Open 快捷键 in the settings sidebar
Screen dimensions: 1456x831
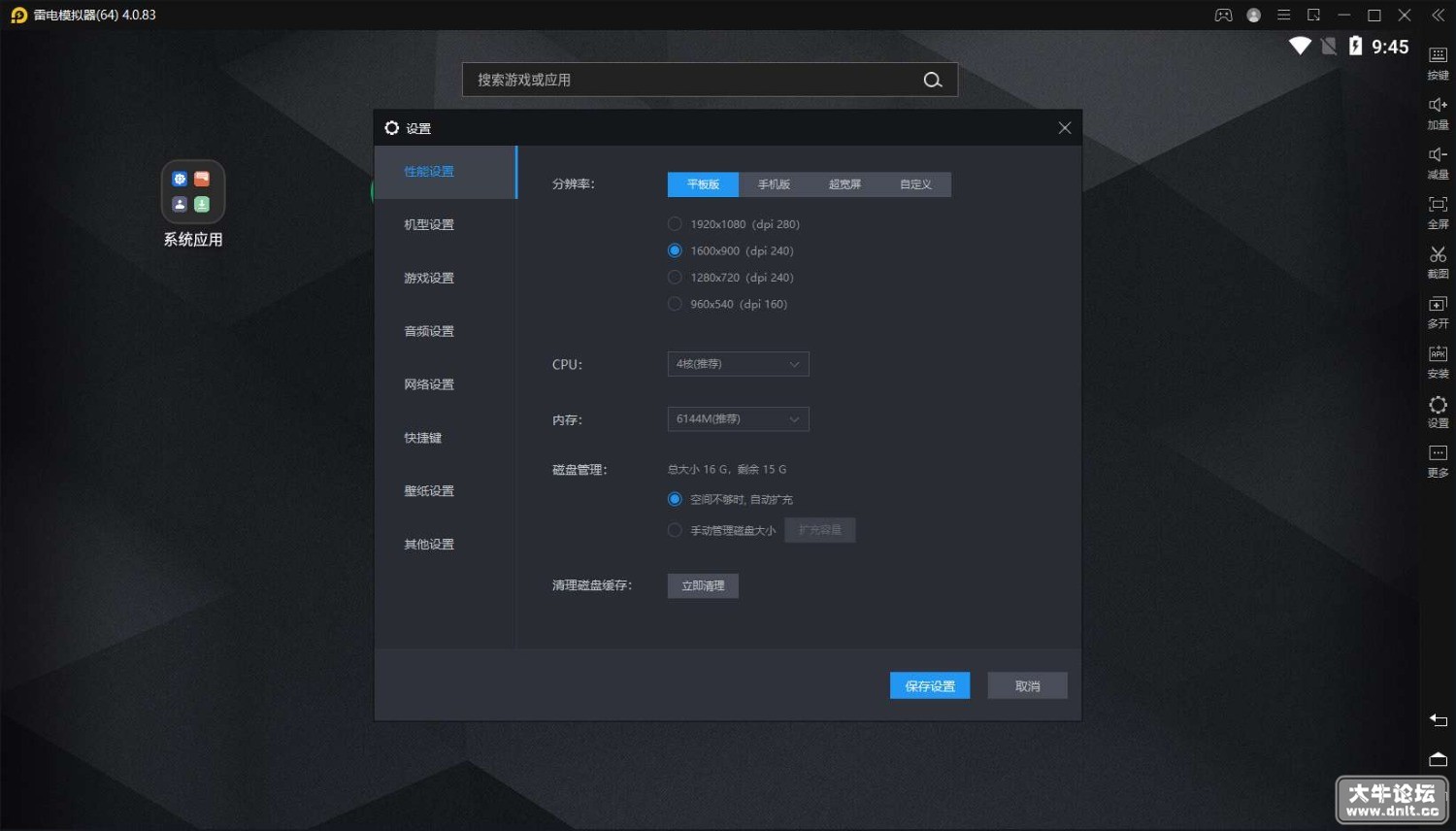pyautogui.click(x=446, y=439)
